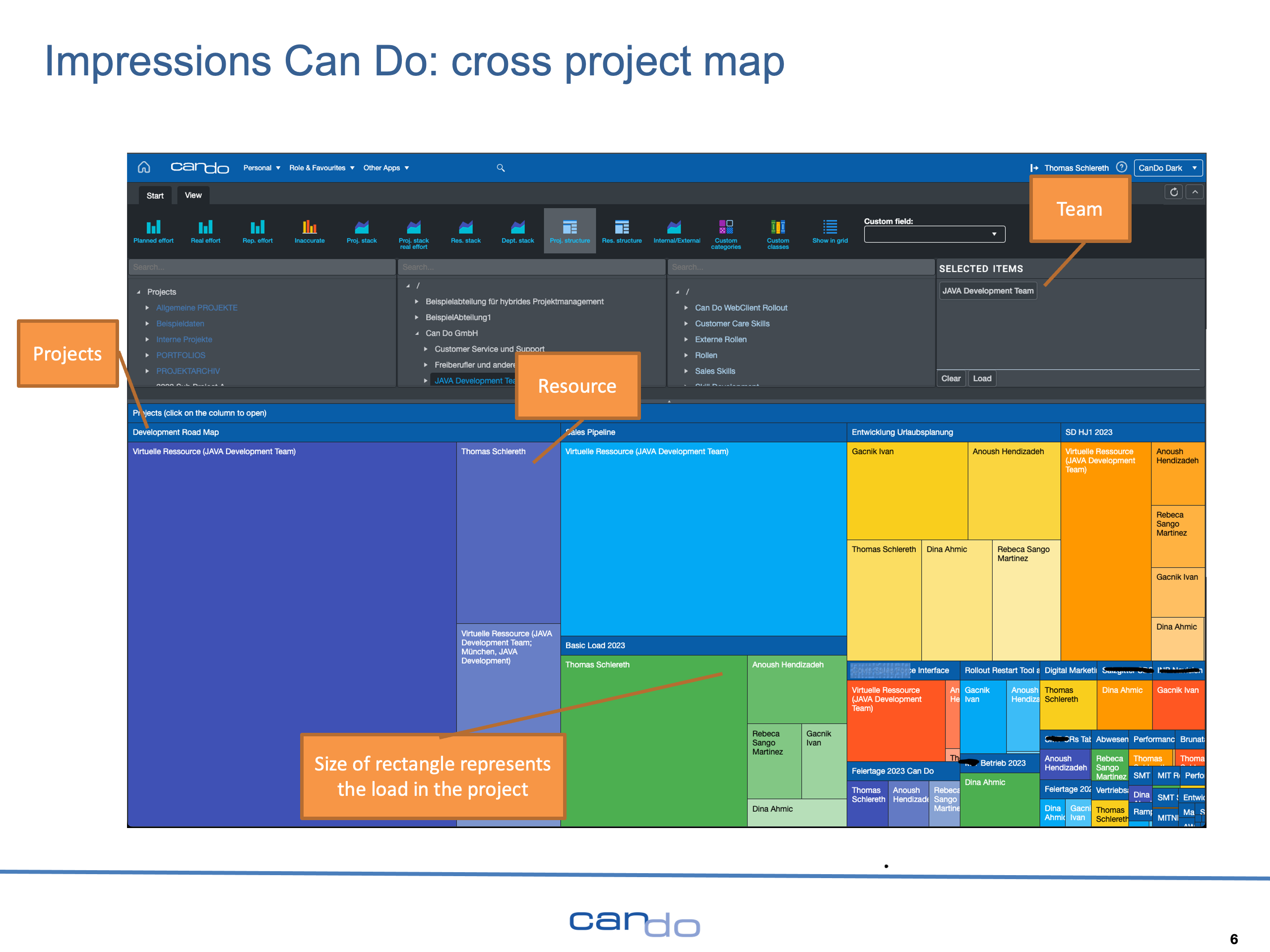Viewport: 1270px width, 952px height.
Task: Open the Role & Favourites menu
Action: pyautogui.click(x=321, y=168)
